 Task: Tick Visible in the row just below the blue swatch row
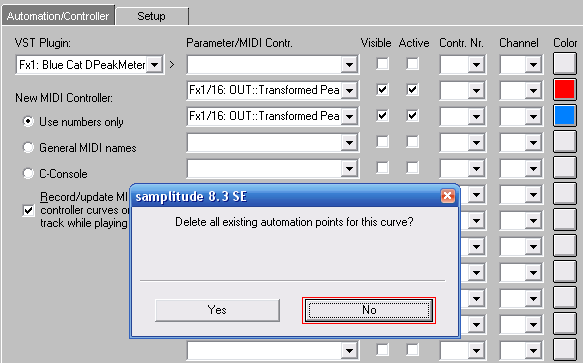tap(382, 142)
